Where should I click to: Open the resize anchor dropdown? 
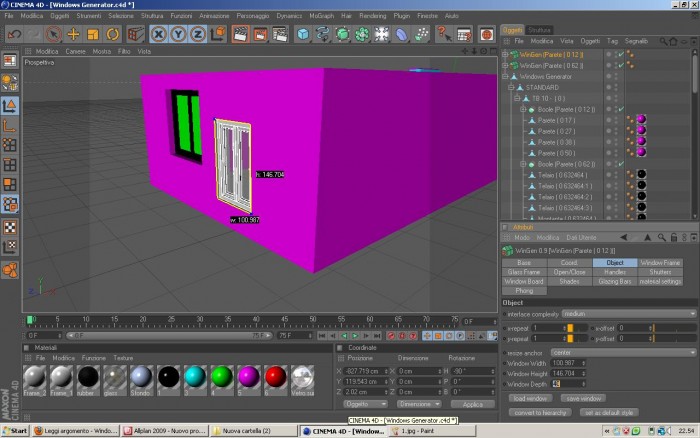[x=623, y=352]
